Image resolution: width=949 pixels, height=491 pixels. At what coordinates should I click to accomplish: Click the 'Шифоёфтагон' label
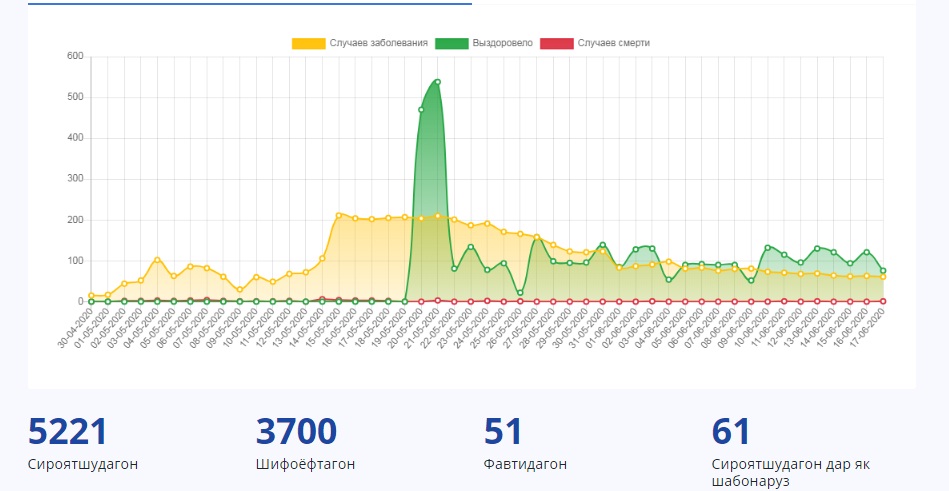tap(305, 464)
